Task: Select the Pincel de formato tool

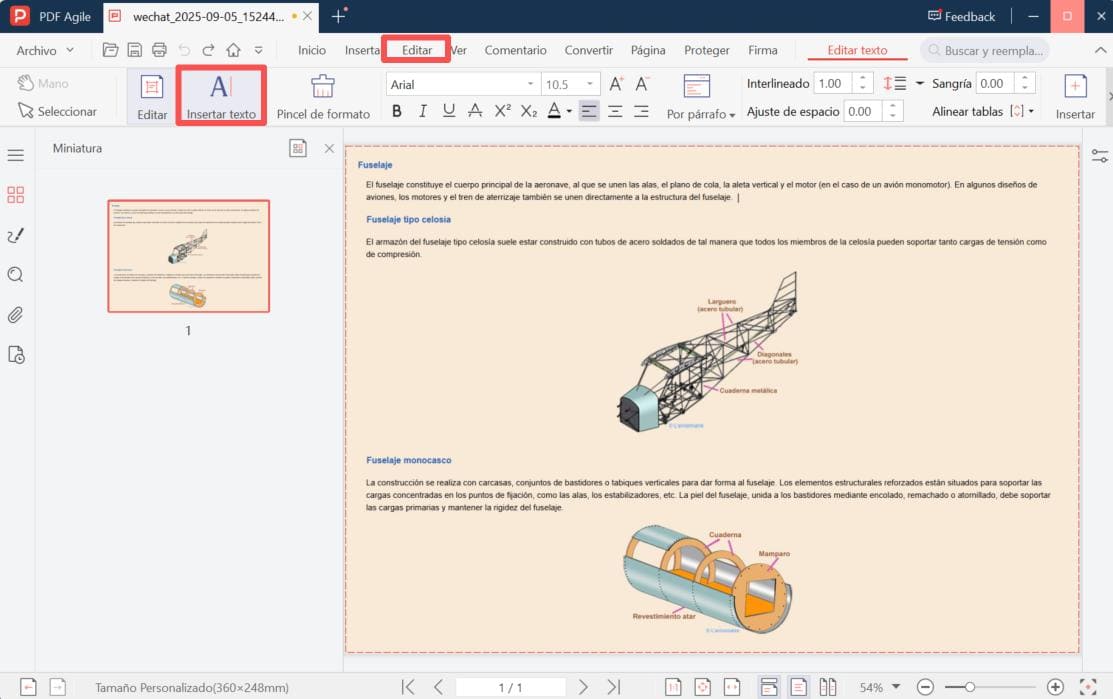Action: [x=323, y=95]
